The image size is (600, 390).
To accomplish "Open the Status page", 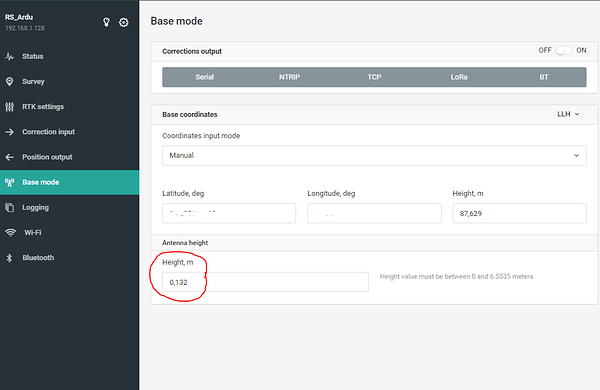I will coord(69,57).
